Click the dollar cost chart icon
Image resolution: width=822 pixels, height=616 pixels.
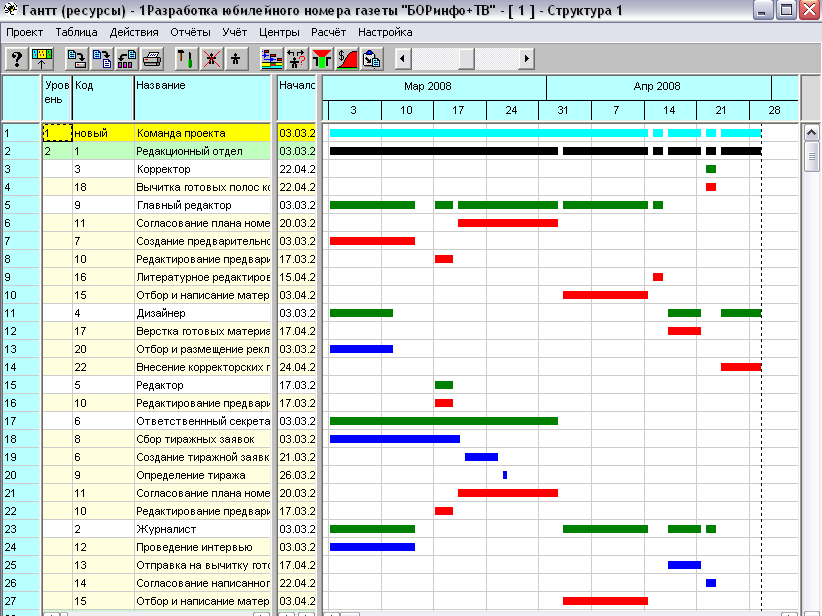click(347, 59)
